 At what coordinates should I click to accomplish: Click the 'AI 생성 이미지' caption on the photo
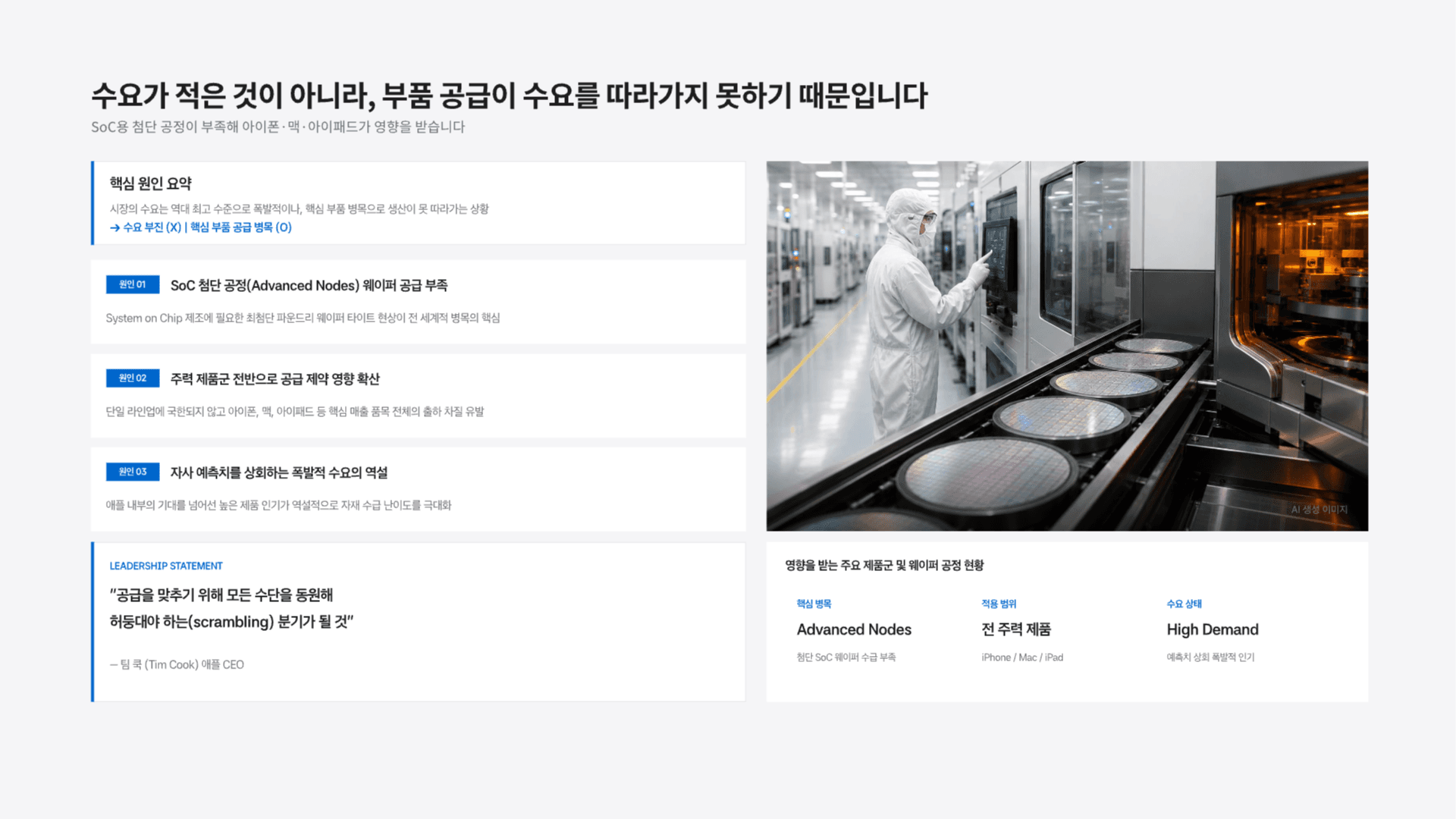click(x=1319, y=510)
